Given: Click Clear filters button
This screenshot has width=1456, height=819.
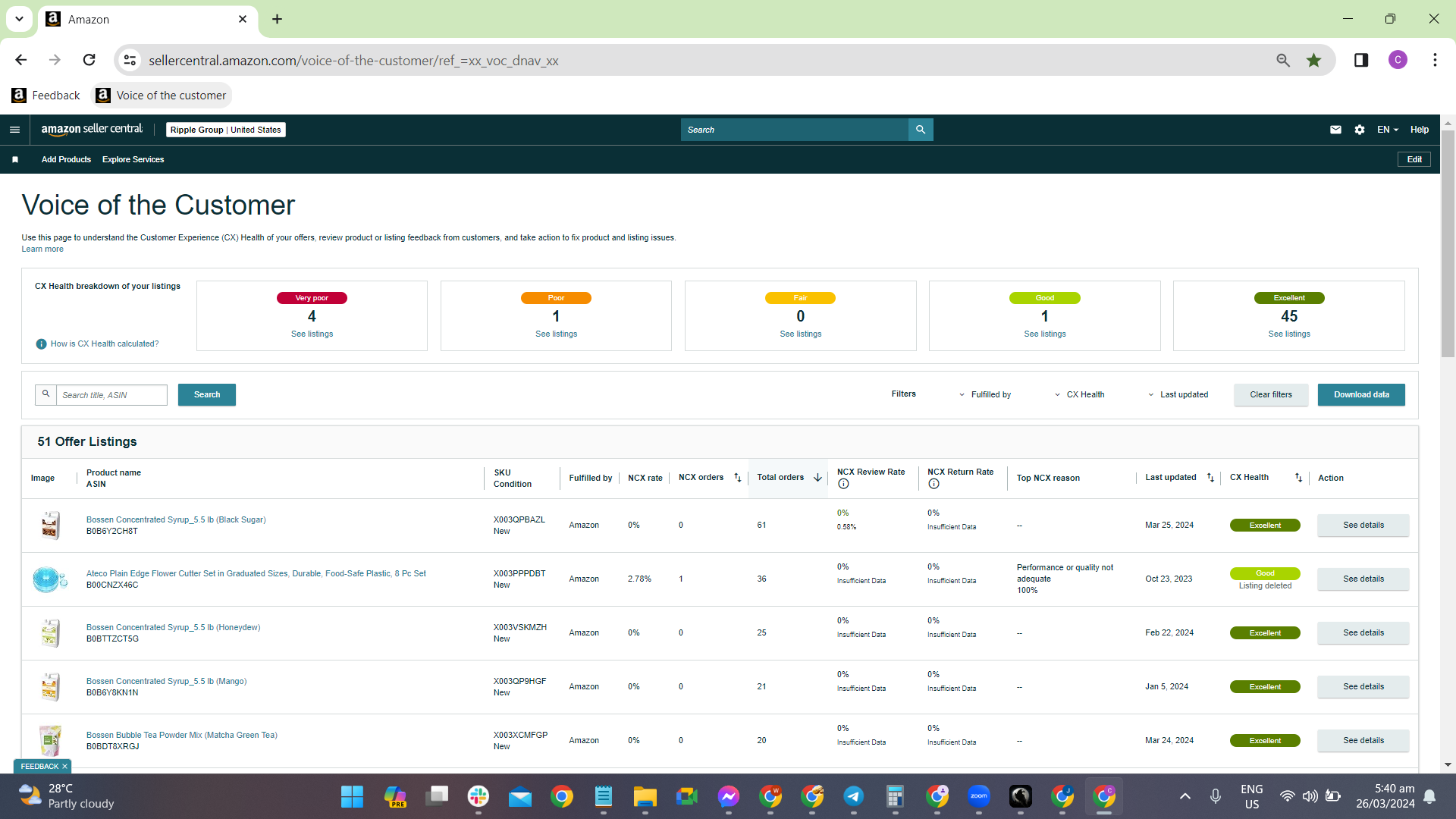Looking at the screenshot, I should click(x=1271, y=395).
